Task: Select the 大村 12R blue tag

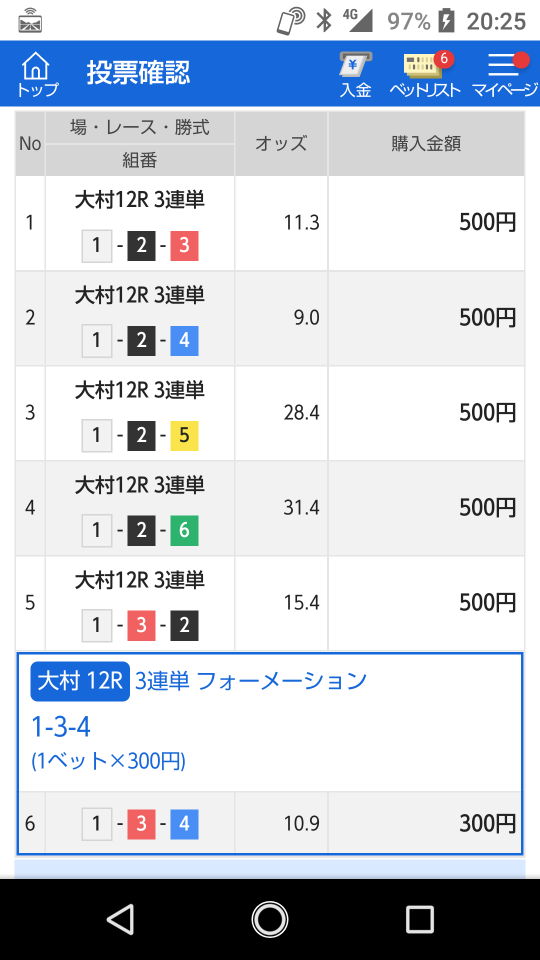Action: [80, 681]
